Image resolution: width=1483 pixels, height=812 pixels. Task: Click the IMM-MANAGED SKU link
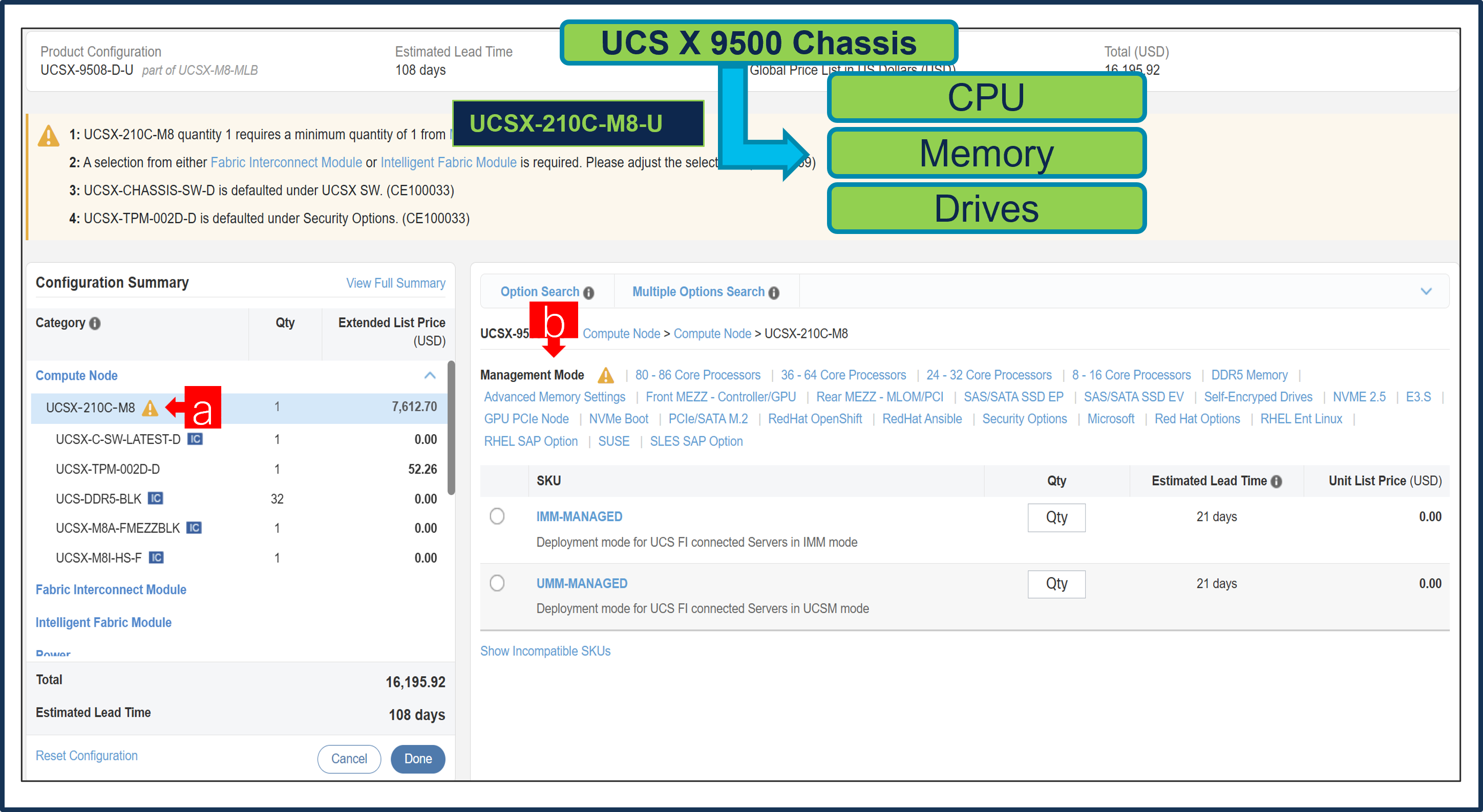click(579, 517)
